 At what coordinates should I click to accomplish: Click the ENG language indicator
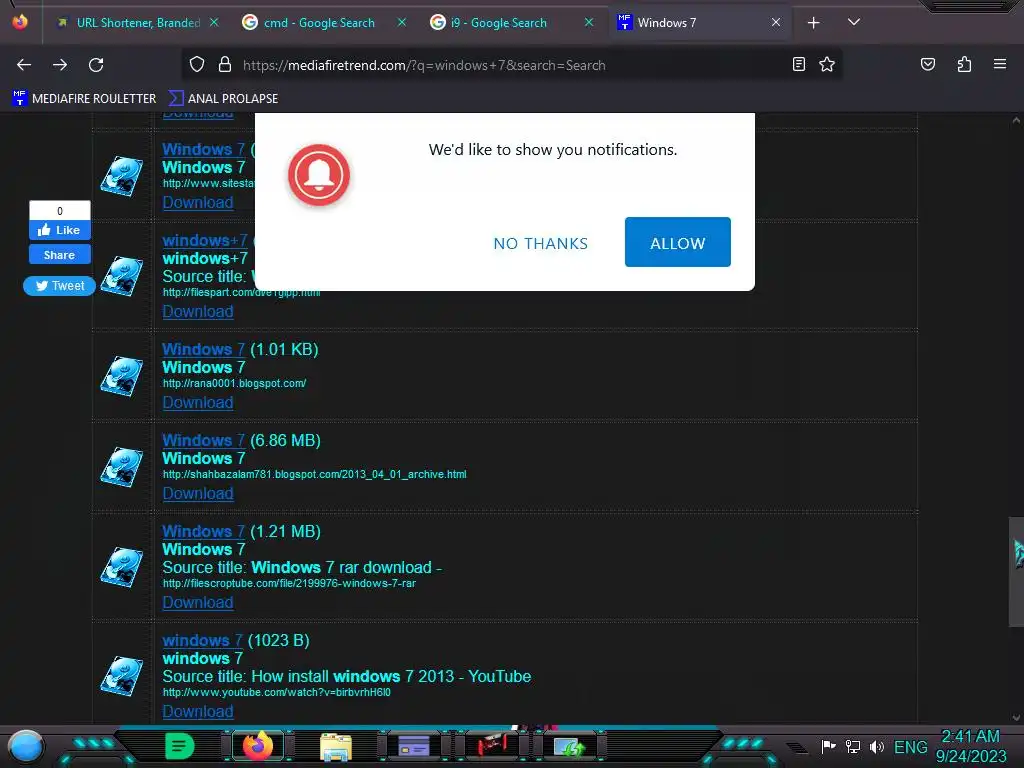pyautogui.click(x=910, y=746)
